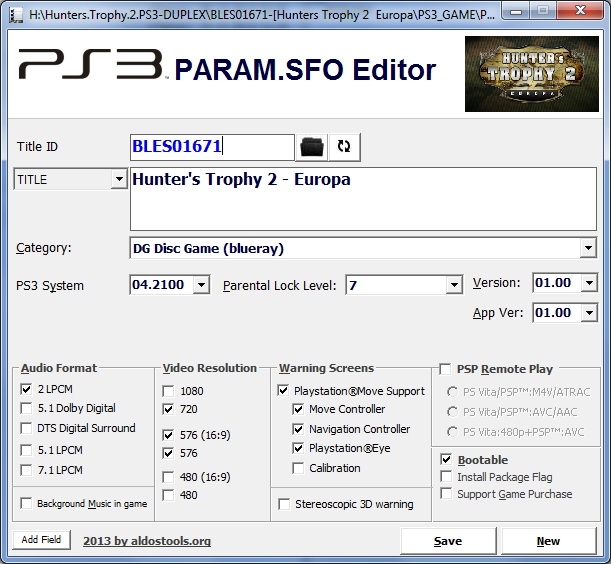Toggle 576 (16:9) resolution checkbox

click(x=168, y=435)
